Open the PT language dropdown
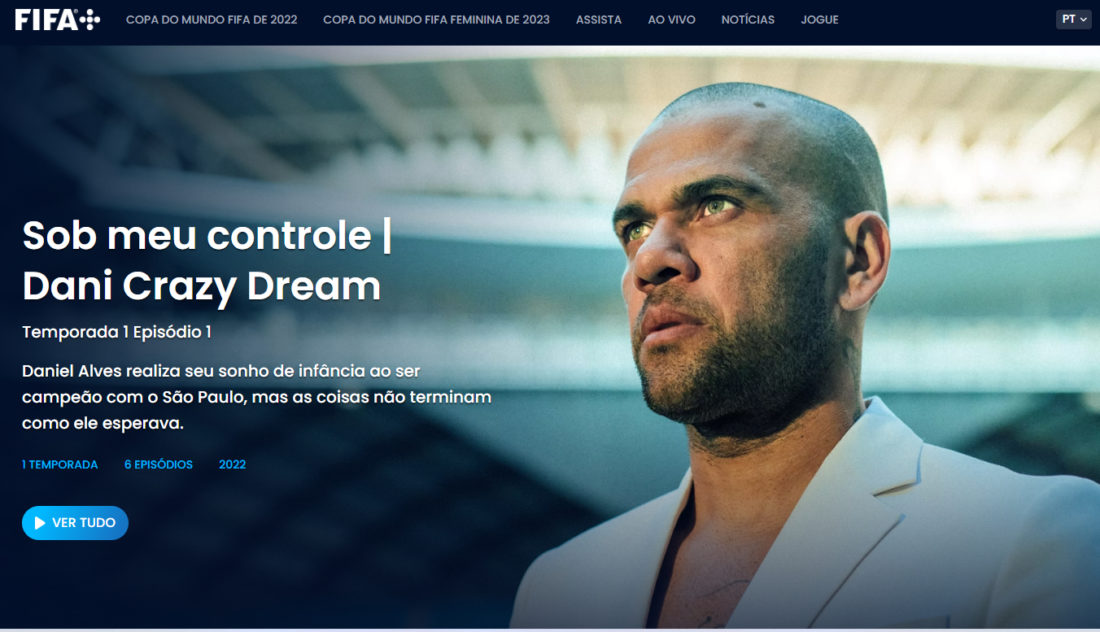Viewport: 1100px width, 632px height. click(1073, 20)
